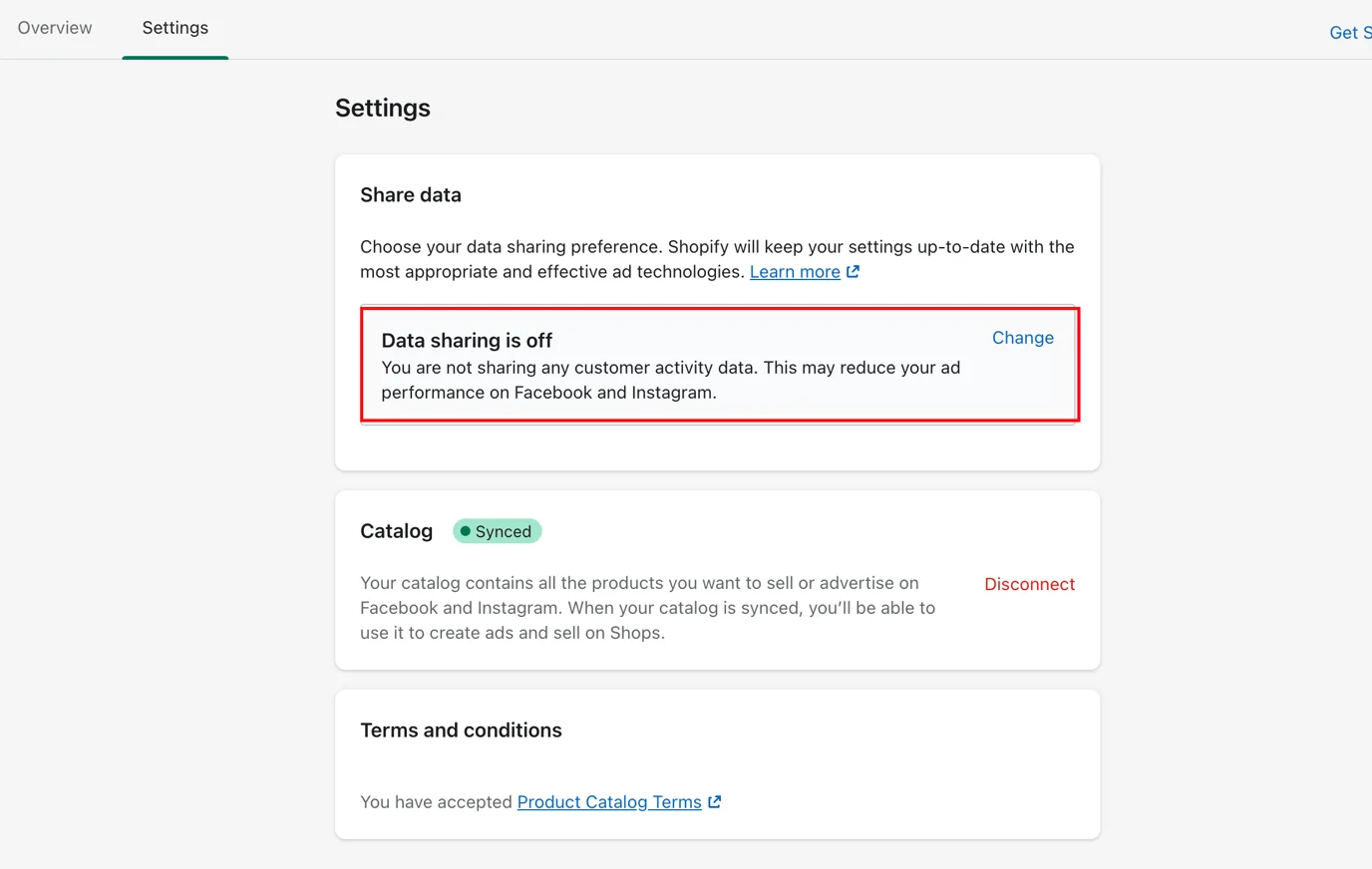Open the Product Catalog Terms link
The width and height of the screenshot is (1372, 869).
pos(609,802)
